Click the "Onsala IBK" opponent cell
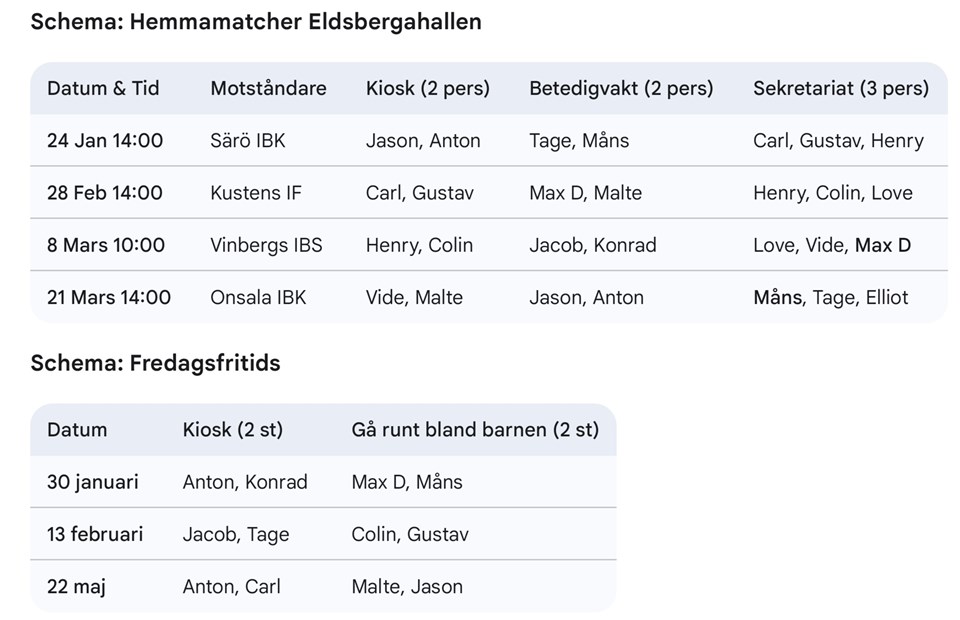 coord(258,297)
